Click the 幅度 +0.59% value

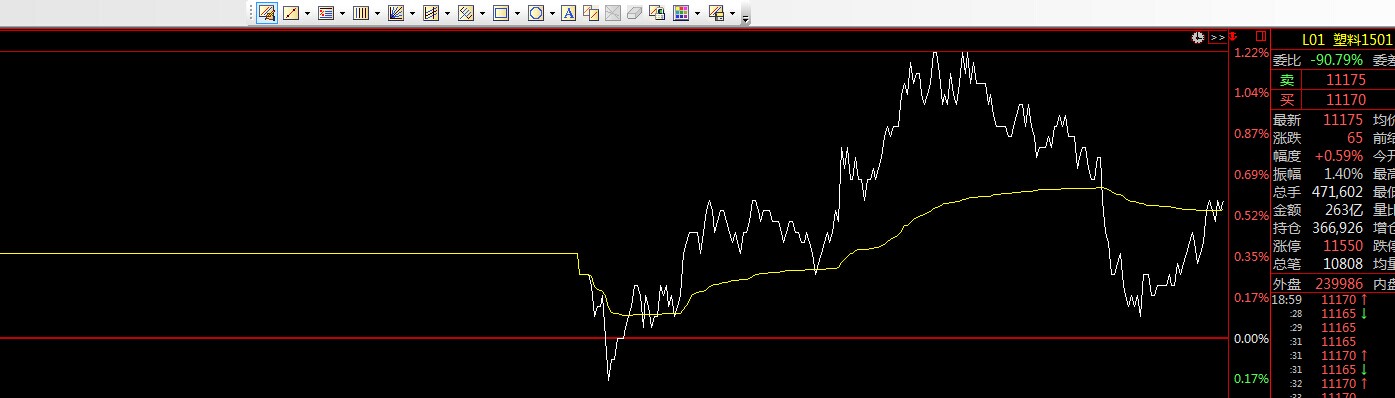point(1338,157)
